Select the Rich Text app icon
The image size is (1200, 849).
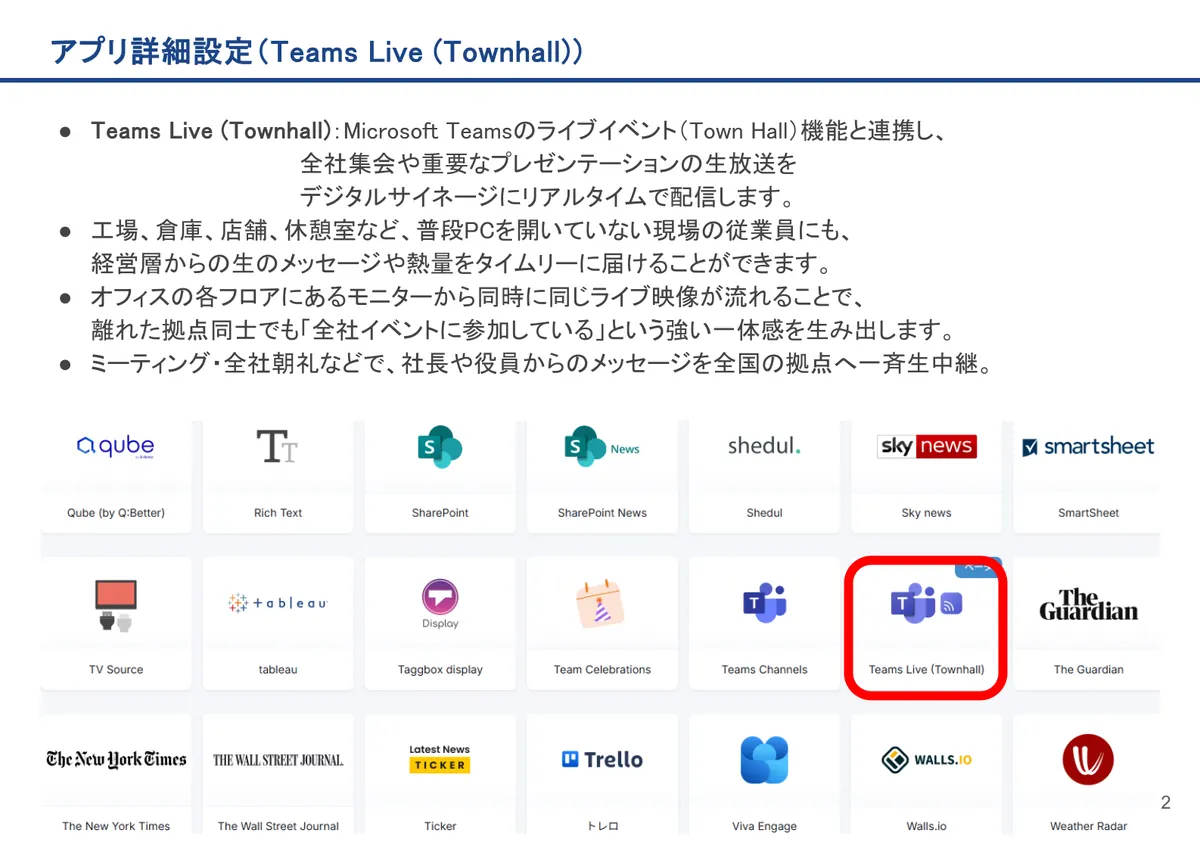(277, 447)
